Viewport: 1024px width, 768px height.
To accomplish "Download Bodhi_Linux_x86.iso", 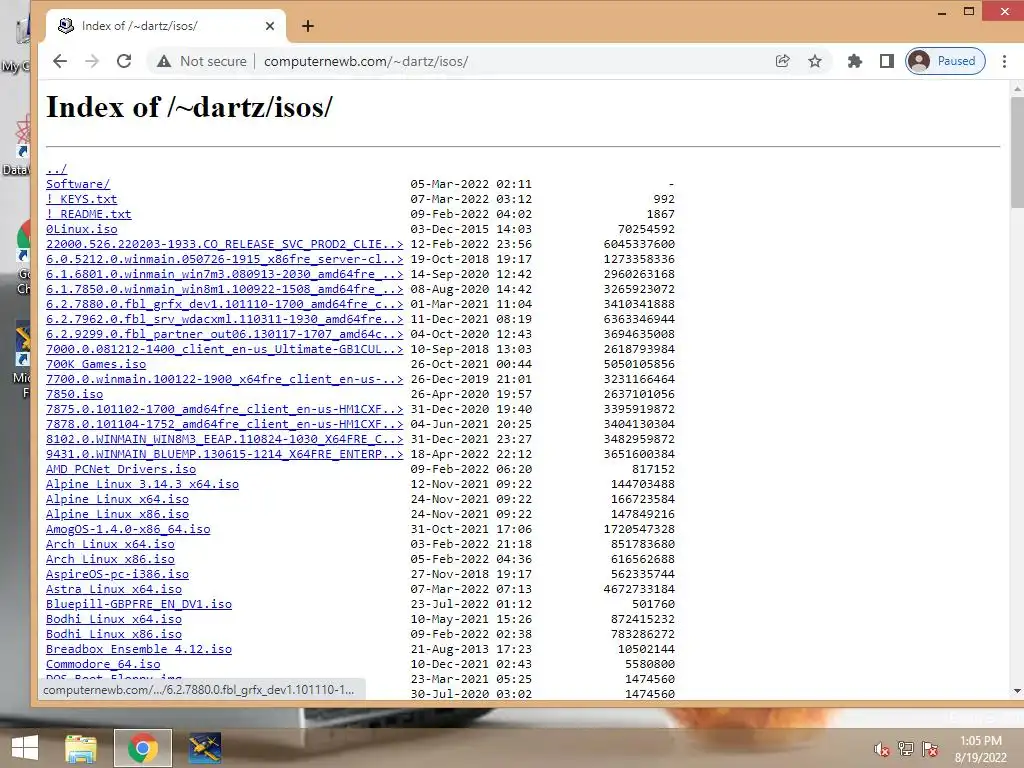I will pos(114,635).
